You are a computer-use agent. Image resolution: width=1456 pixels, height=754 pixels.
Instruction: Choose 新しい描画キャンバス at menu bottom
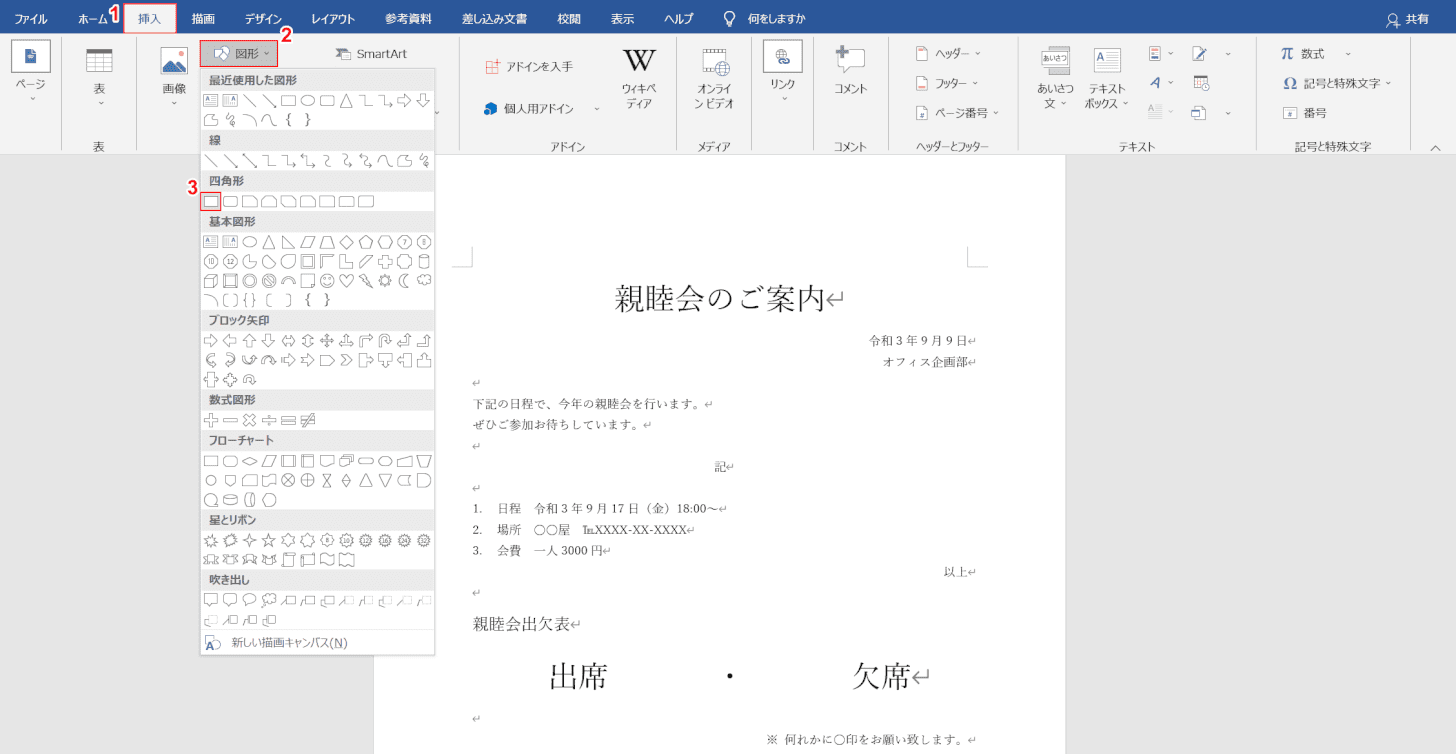click(x=318, y=643)
